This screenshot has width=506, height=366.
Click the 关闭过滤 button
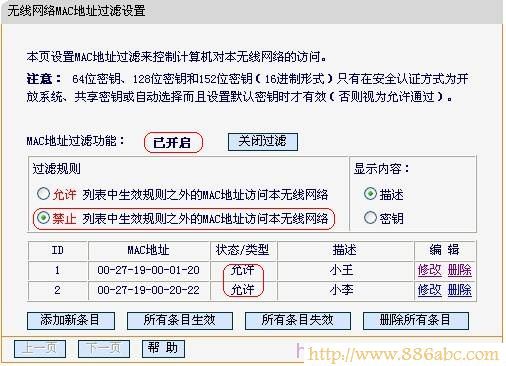[263, 142]
